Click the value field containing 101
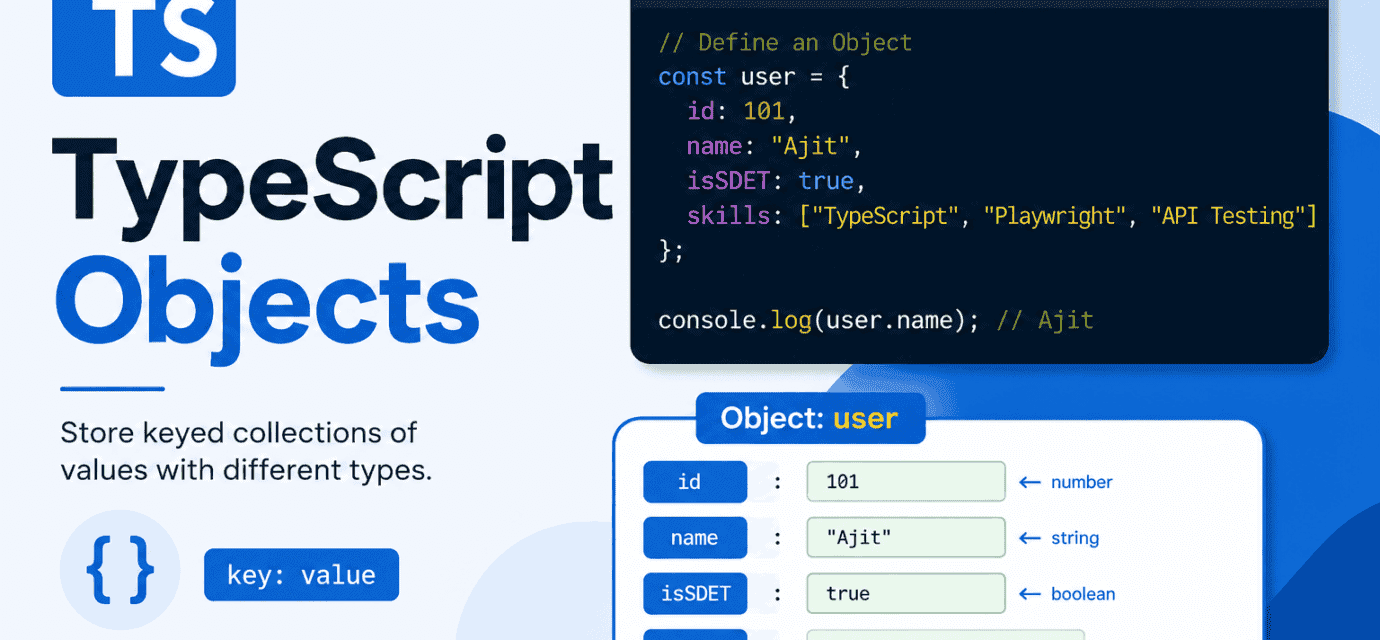This screenshot has width=1380, height=640. 906,482
